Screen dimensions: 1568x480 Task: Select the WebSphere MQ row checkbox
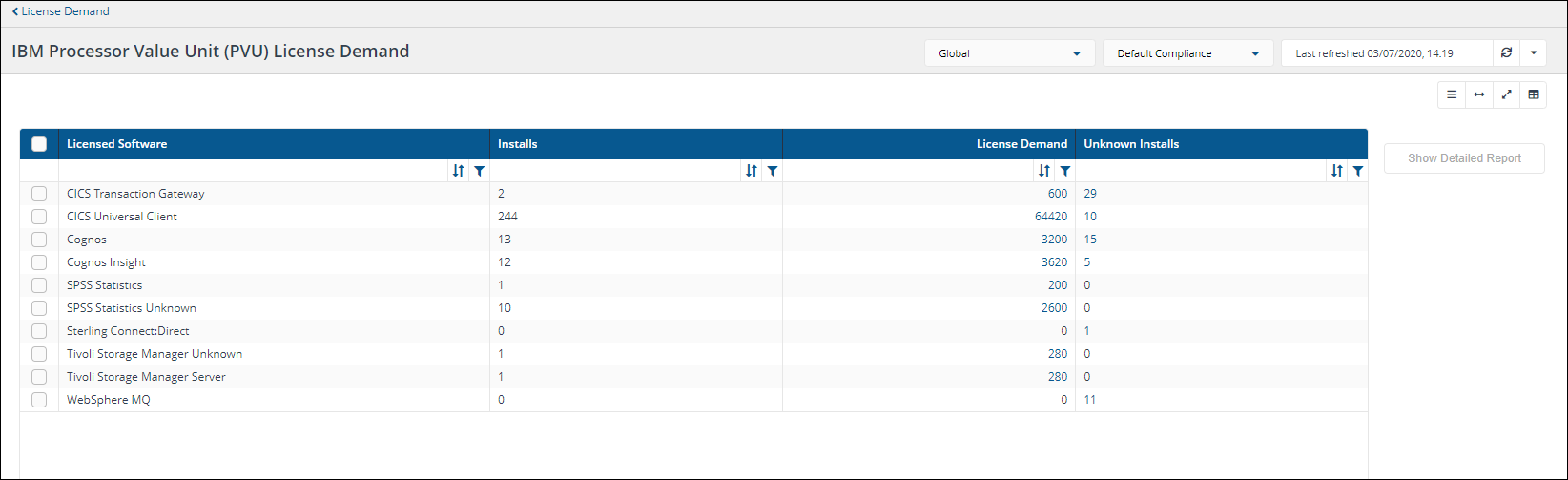39,400
